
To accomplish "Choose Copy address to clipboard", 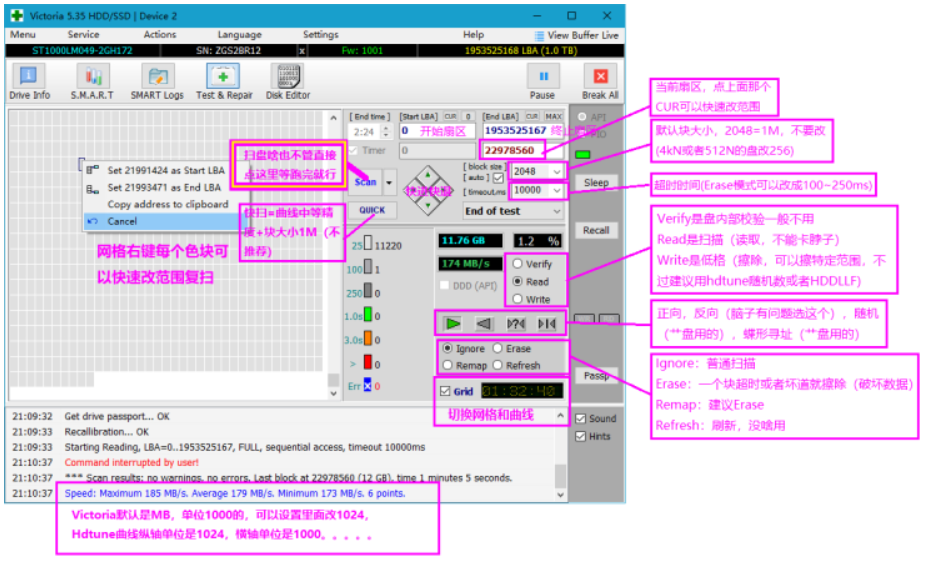I will coord(167,204).
